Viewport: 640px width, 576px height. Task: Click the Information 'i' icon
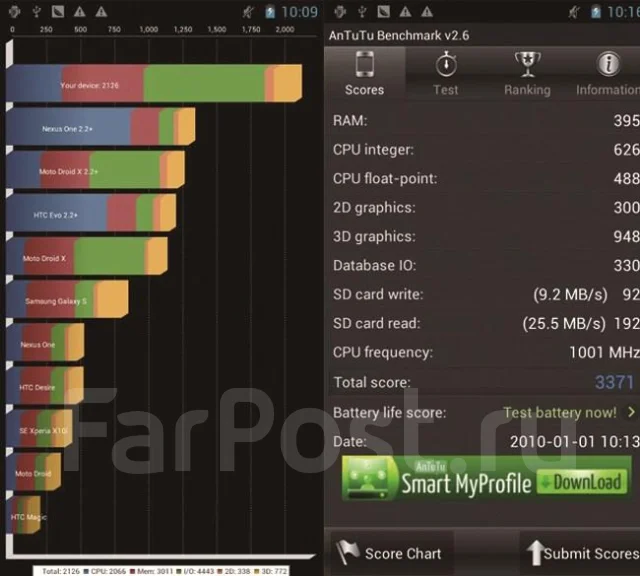[609, 64]
